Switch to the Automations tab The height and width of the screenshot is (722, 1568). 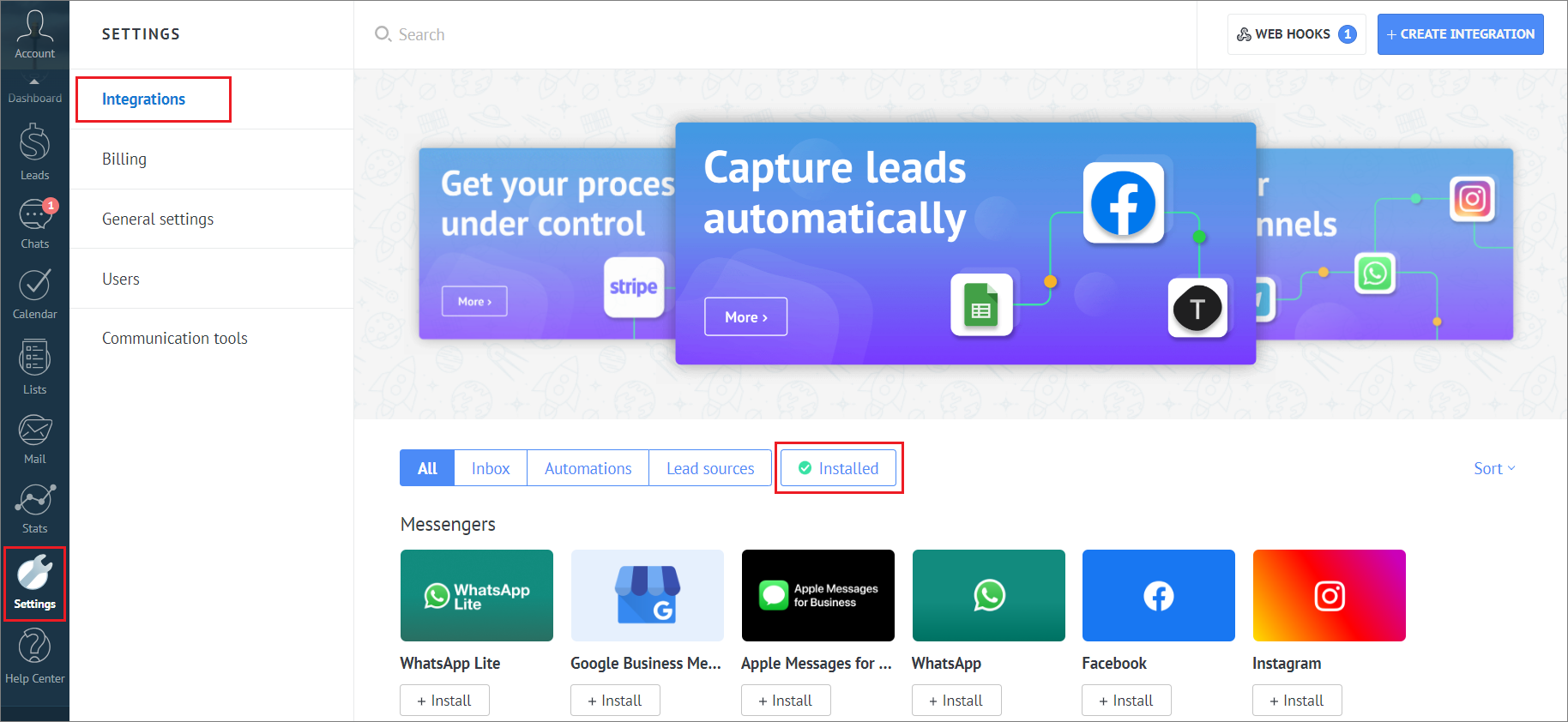click(588, 468)
